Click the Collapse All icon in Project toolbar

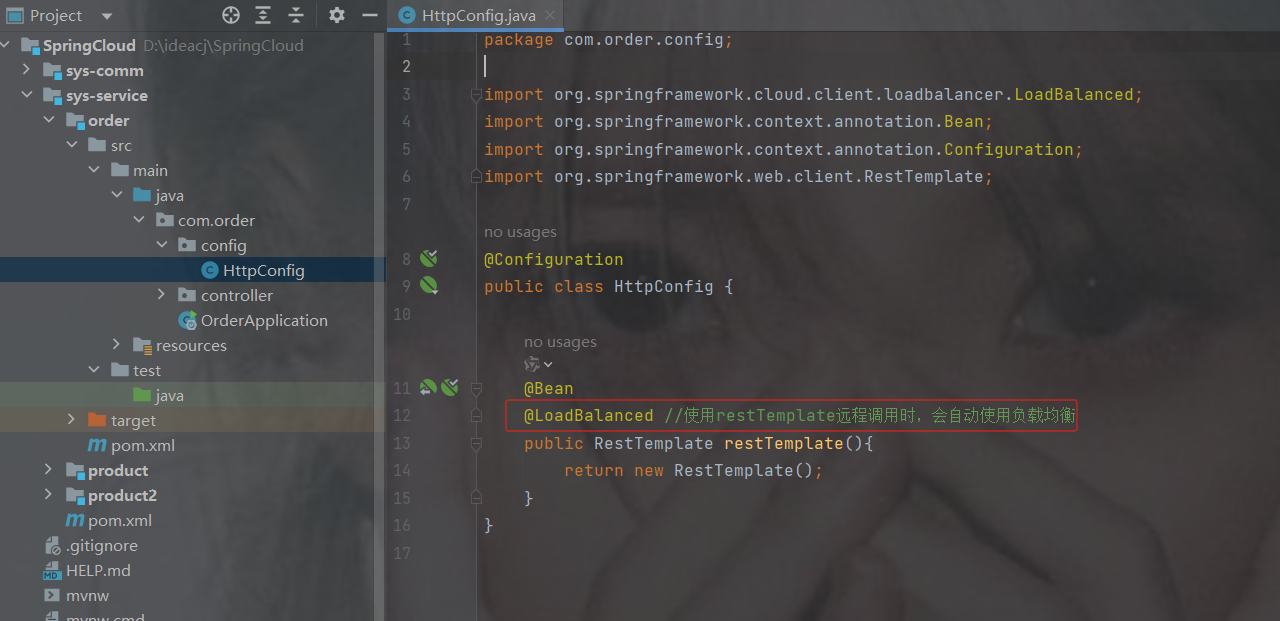pos(296,15)
